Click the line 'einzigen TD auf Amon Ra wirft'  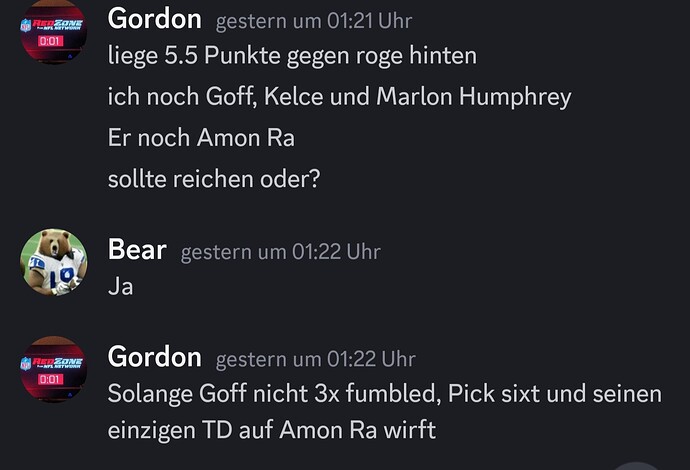[272, 430]
